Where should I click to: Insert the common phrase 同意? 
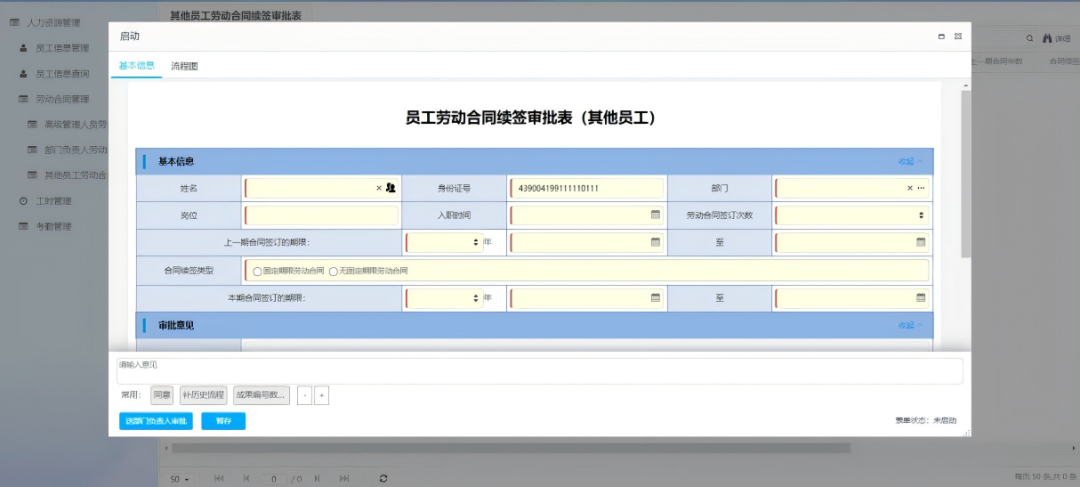pyautogui.click(x=162, y=395)
